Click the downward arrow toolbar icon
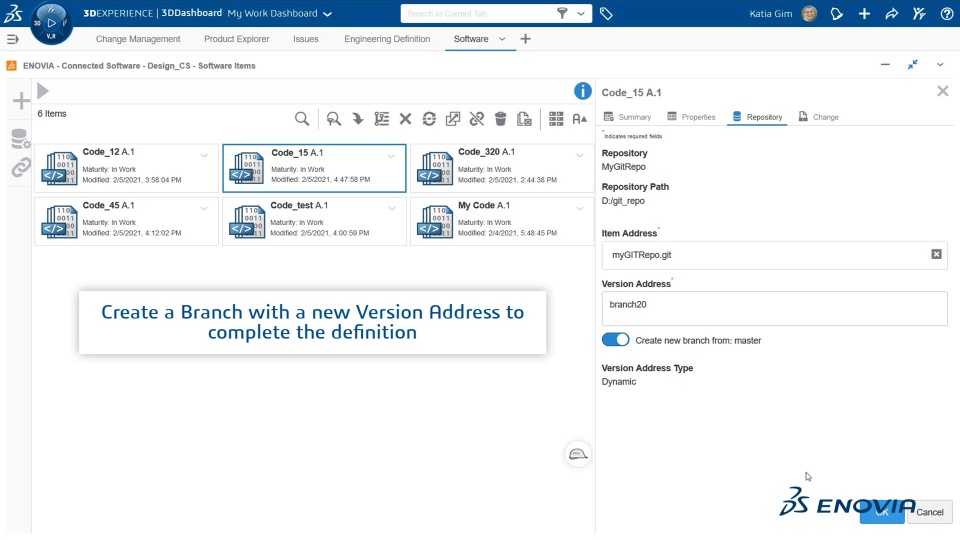Viewport: 960px width, 540px height. [358, 119]
